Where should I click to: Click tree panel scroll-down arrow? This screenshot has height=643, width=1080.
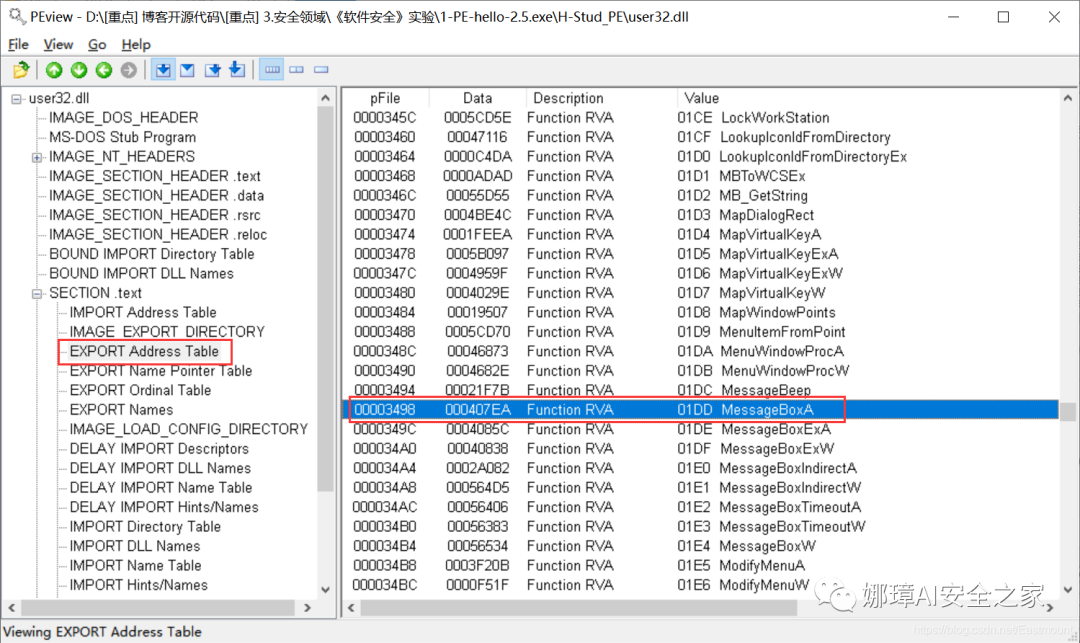pos(326,590)
